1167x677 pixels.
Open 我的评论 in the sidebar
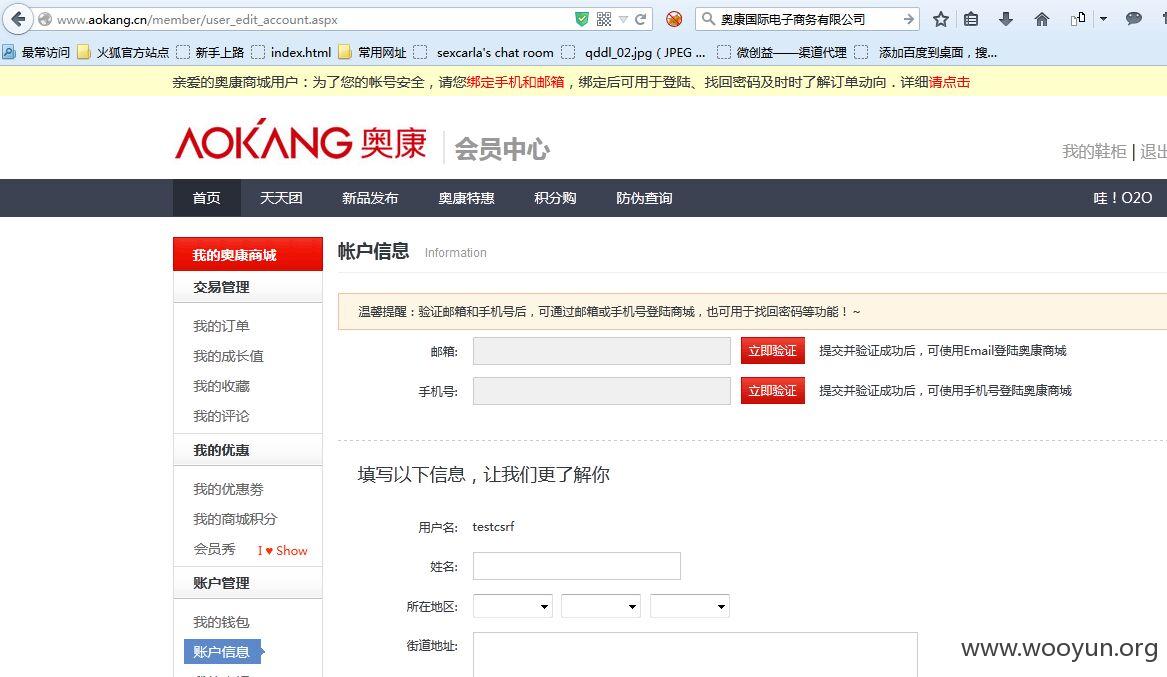click(x=221, y=416)
